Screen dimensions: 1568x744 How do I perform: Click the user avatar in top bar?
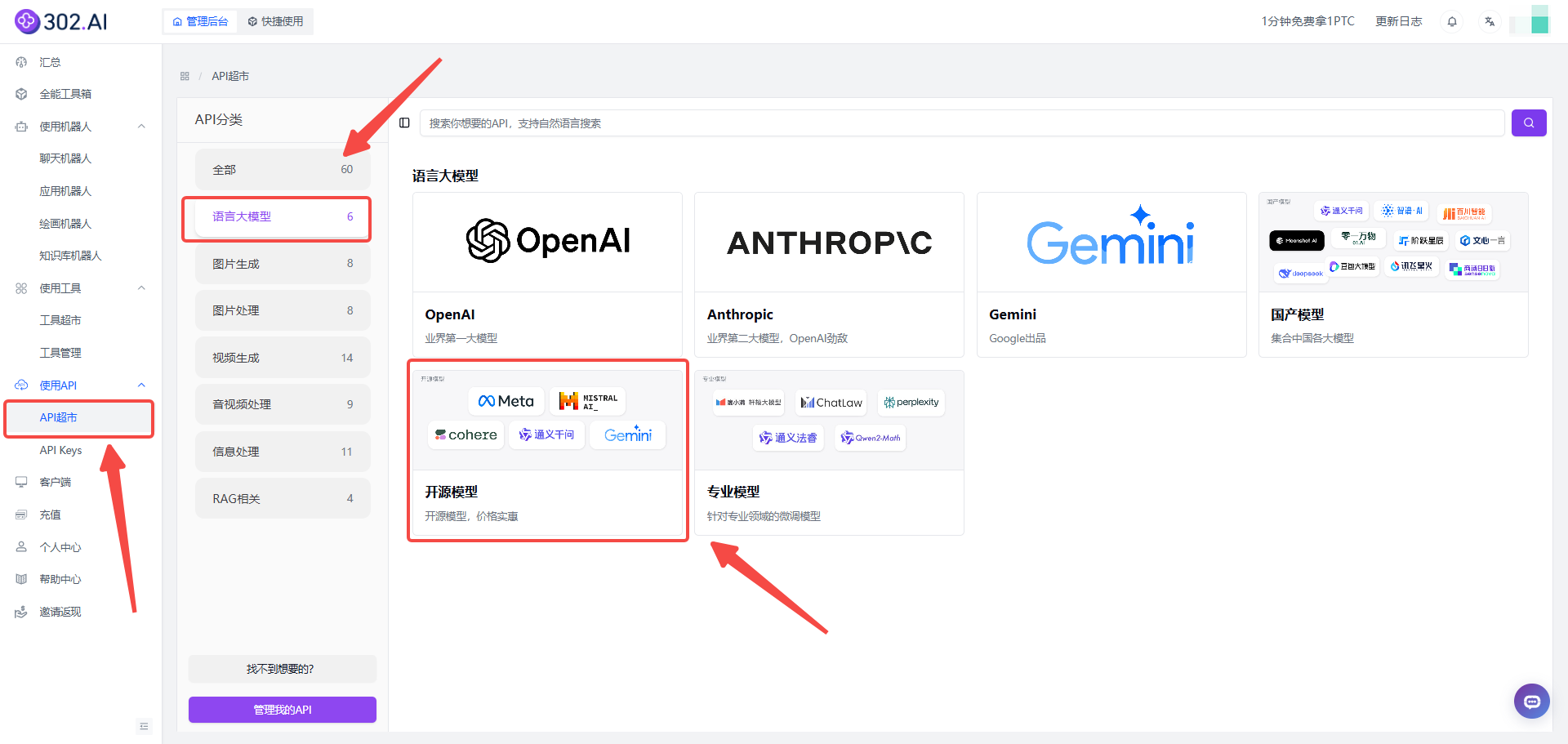(x=1530, y=21)
